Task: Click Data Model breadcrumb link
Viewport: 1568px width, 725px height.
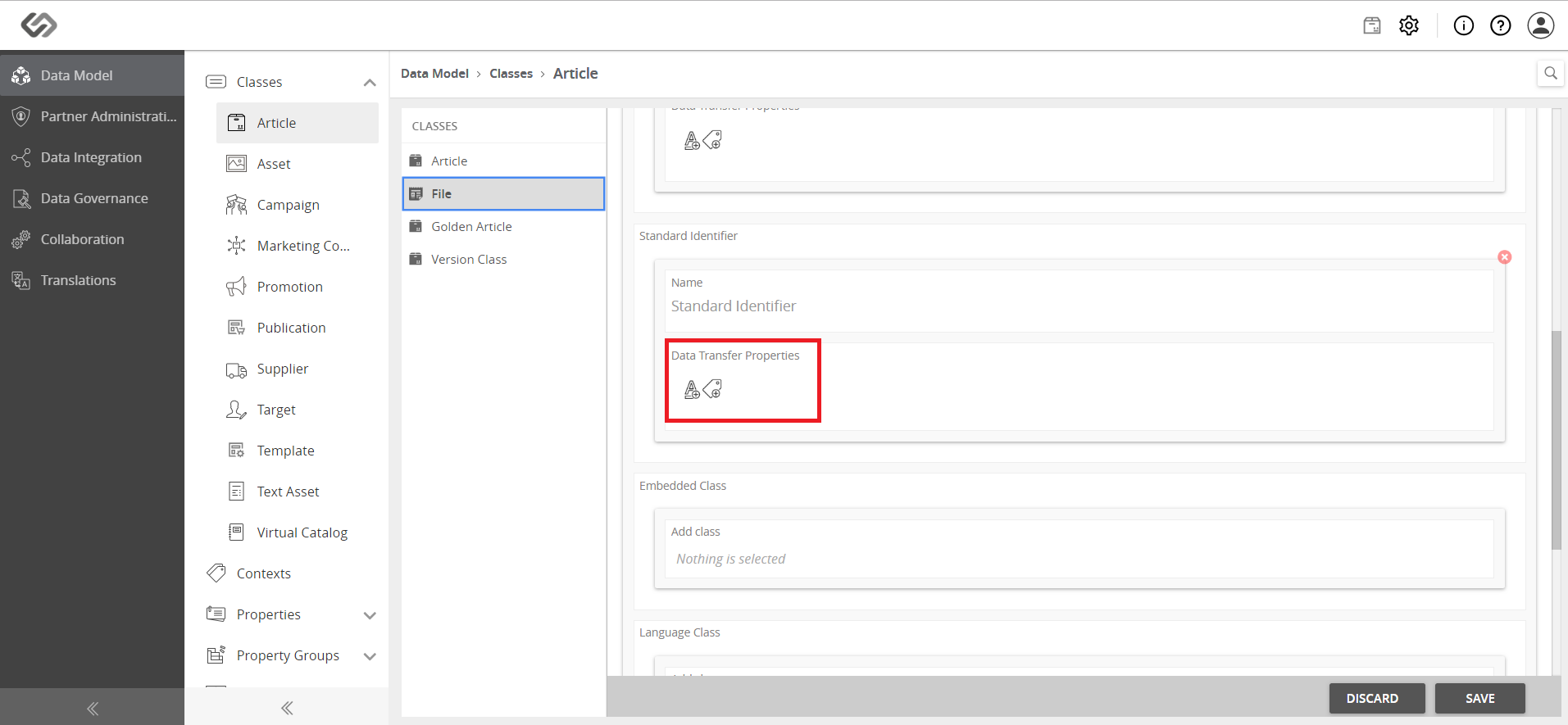Action: [x=434, y=74]
